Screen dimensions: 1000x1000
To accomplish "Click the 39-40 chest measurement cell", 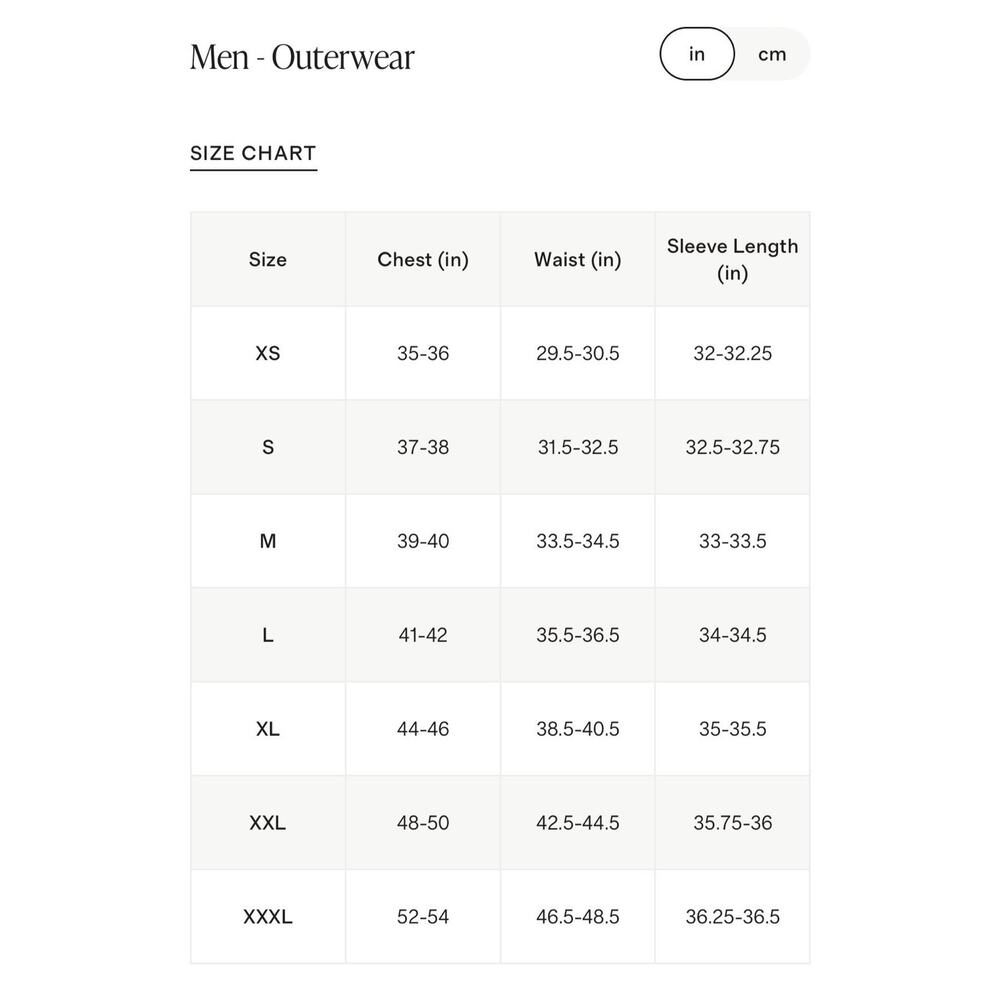I will (423, 541).
